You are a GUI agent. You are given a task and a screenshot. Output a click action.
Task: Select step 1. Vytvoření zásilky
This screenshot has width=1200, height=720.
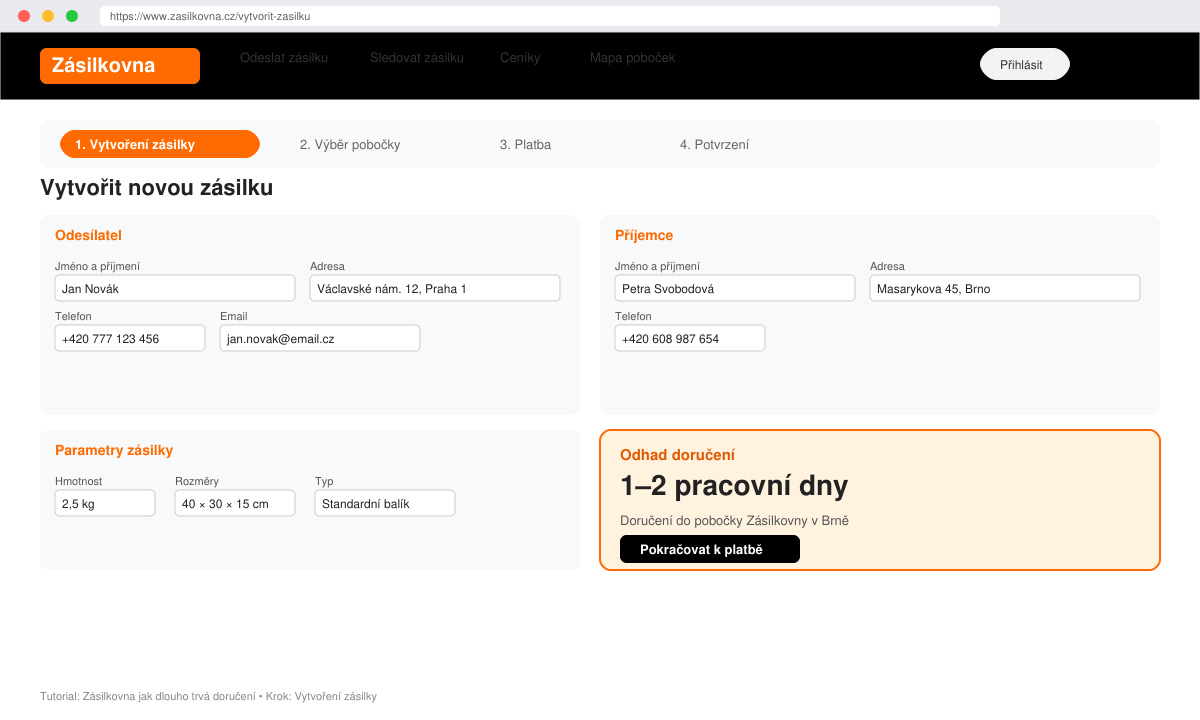tap(160, 144)
